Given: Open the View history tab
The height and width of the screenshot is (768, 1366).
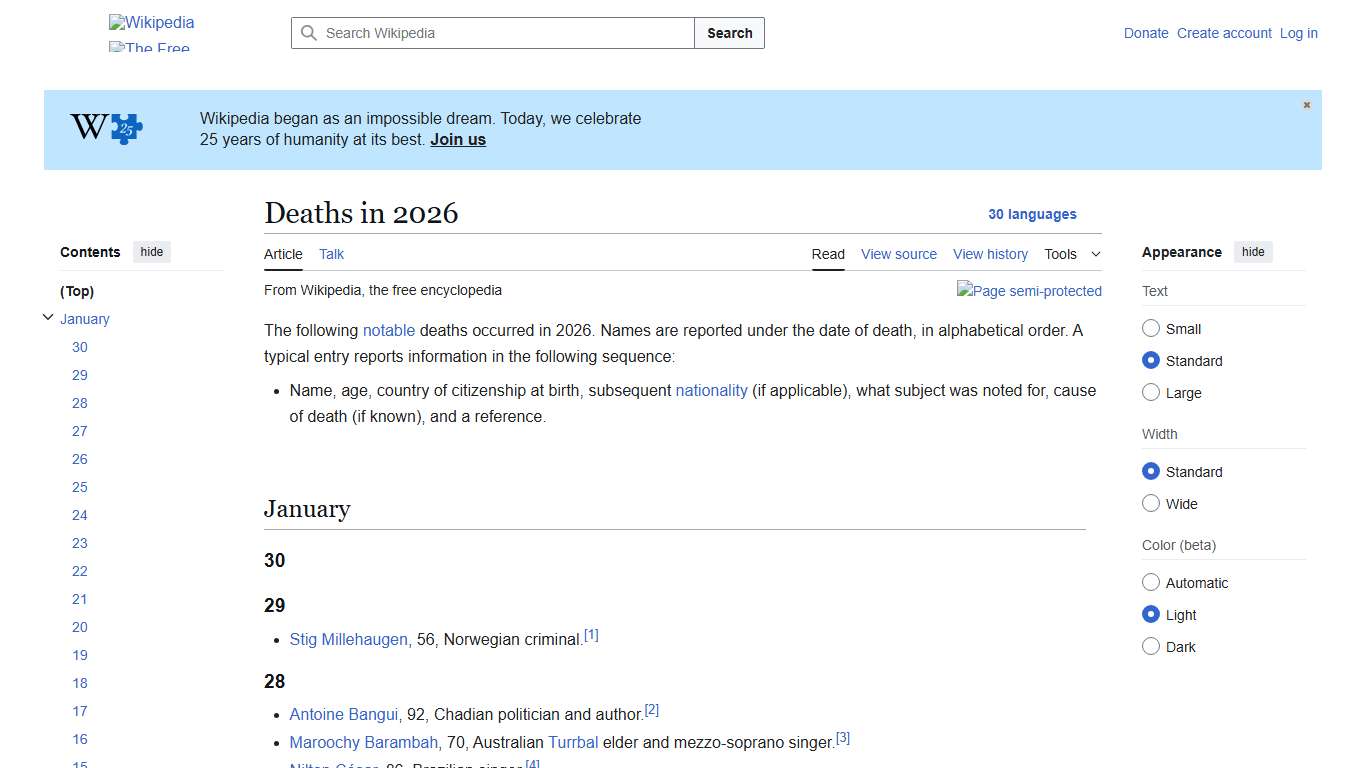Looking at the screenshot, I should pyautogui.click(x=990, y=254).
